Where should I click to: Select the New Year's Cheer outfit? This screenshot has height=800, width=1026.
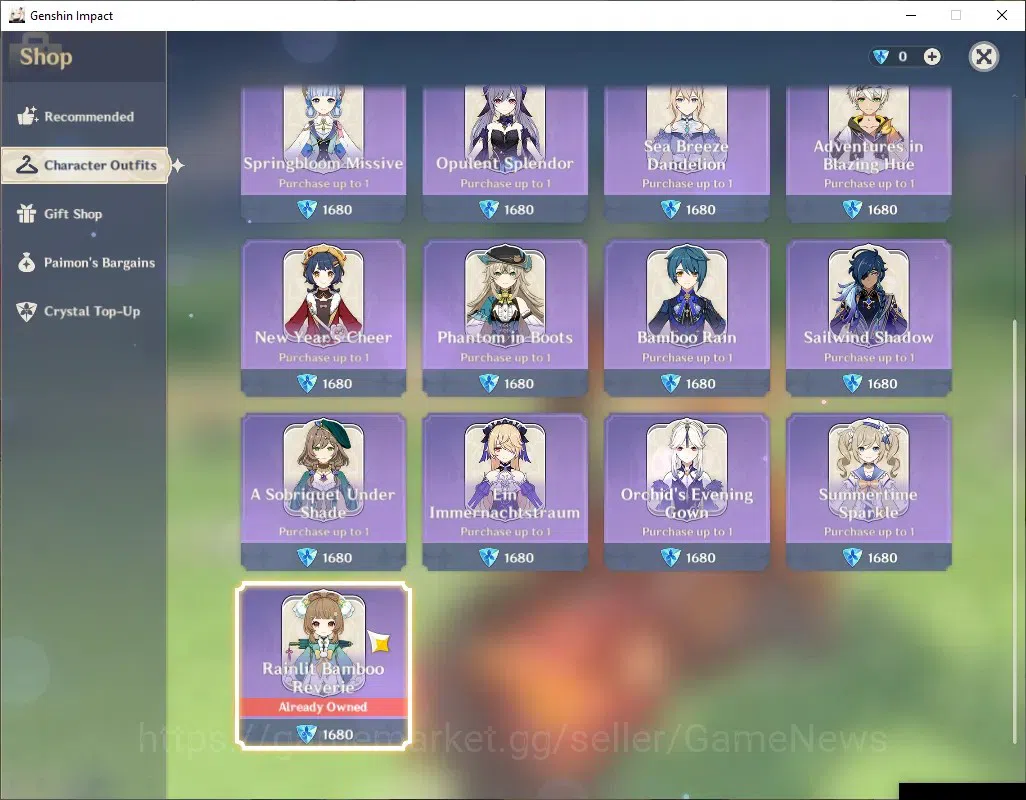pyautogui.click(x=324, y=318)
